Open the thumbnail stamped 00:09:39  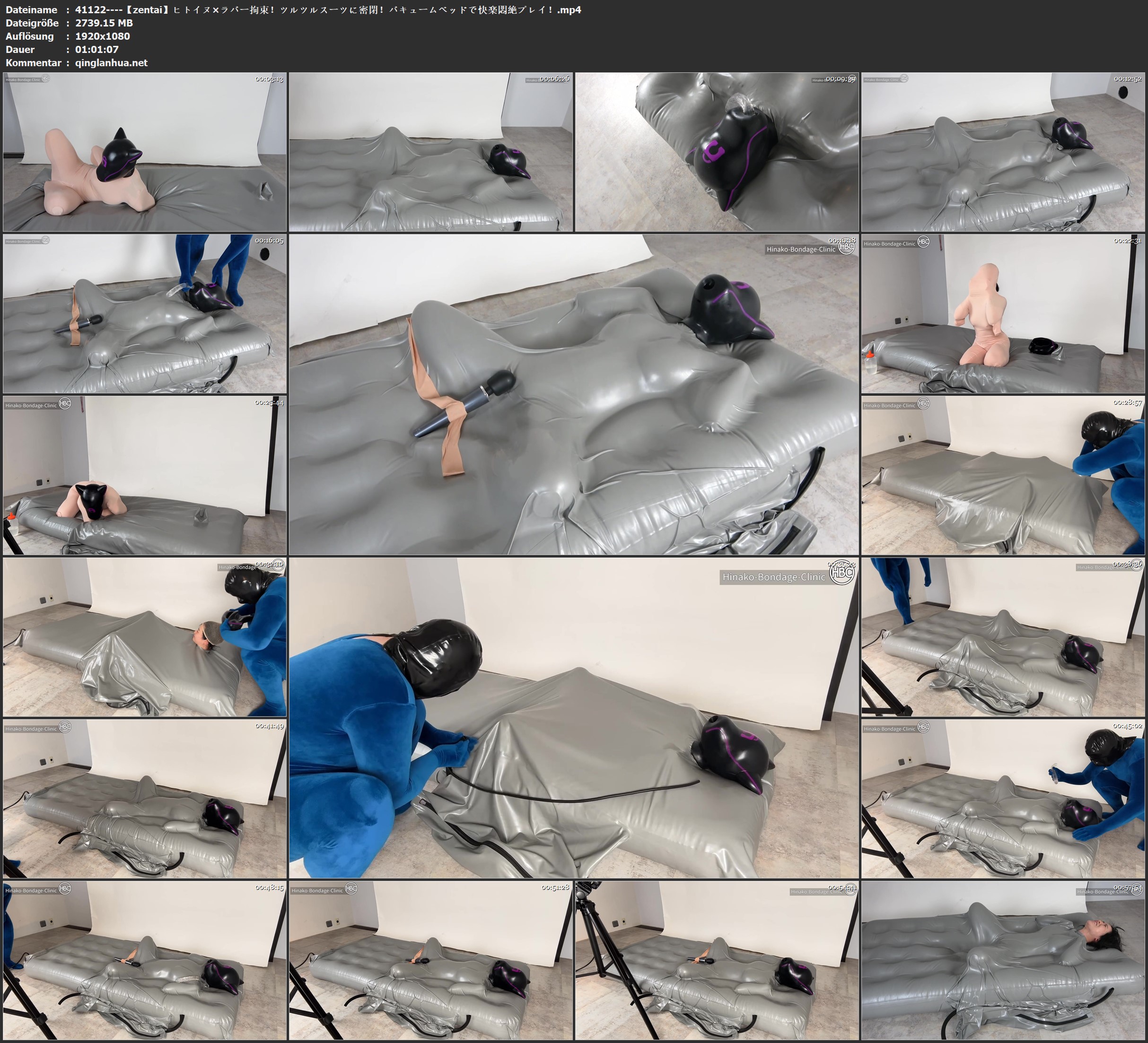(717, 152)
